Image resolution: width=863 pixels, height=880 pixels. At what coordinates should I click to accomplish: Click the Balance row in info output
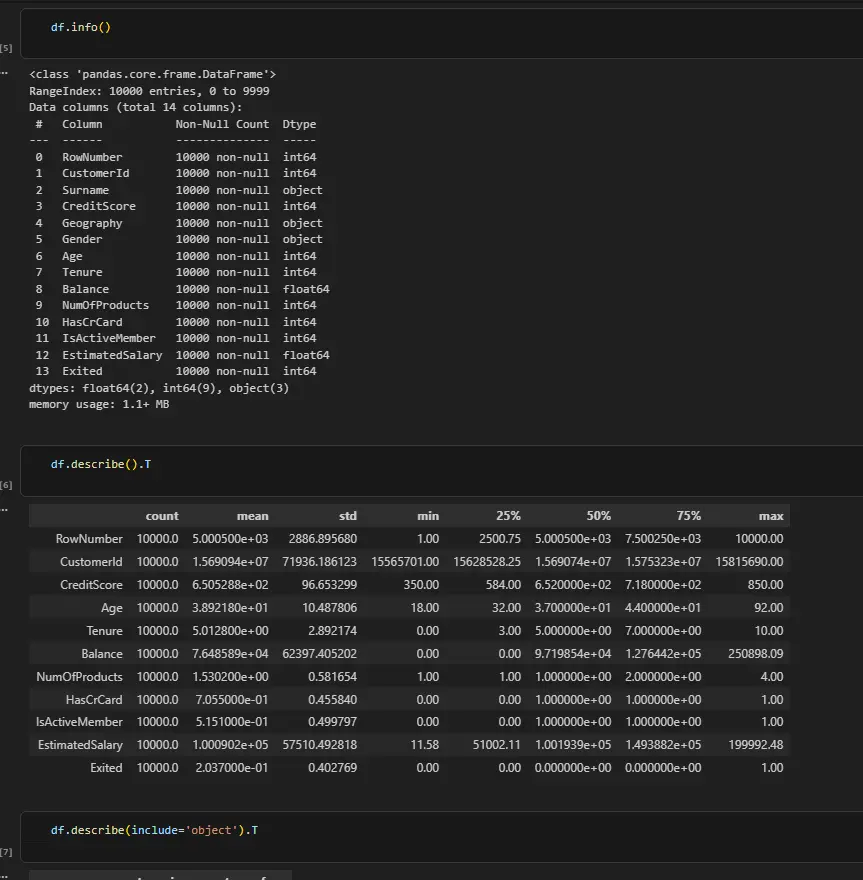point(182,289)
